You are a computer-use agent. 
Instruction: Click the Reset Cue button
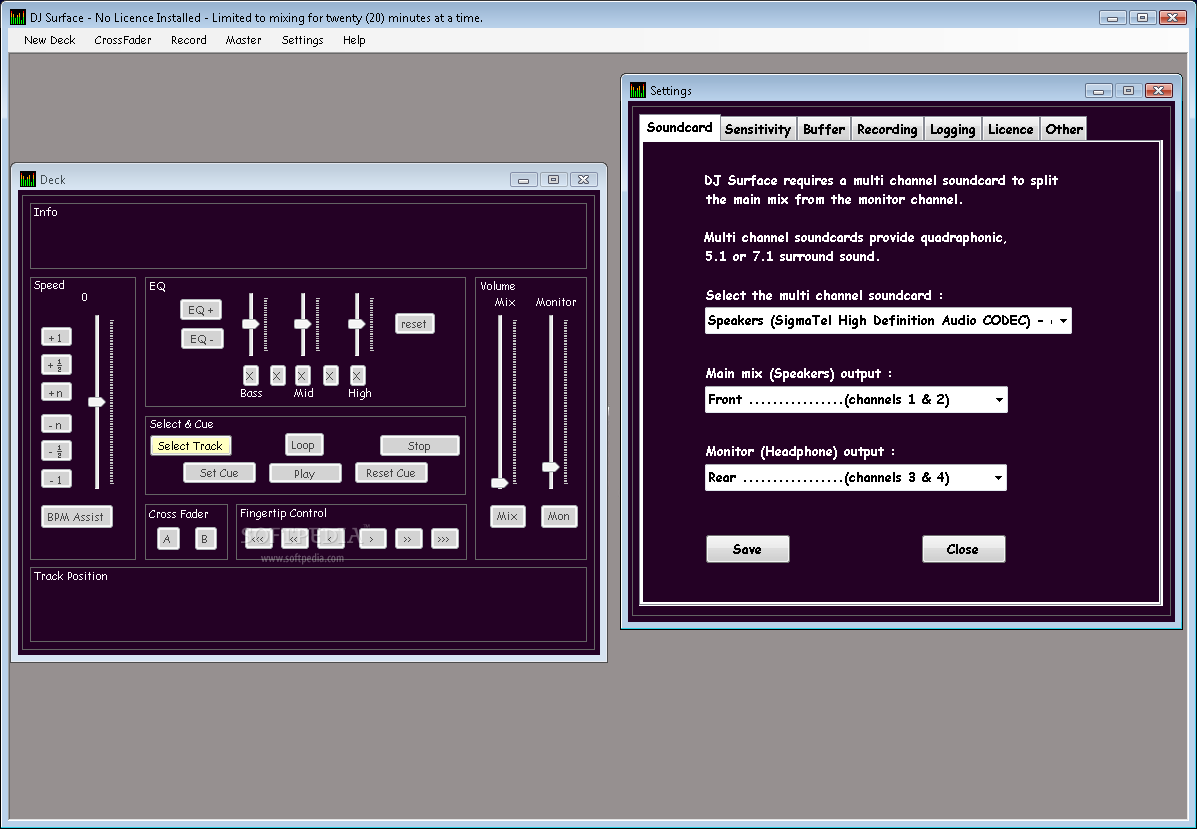[x=391, y=473]
